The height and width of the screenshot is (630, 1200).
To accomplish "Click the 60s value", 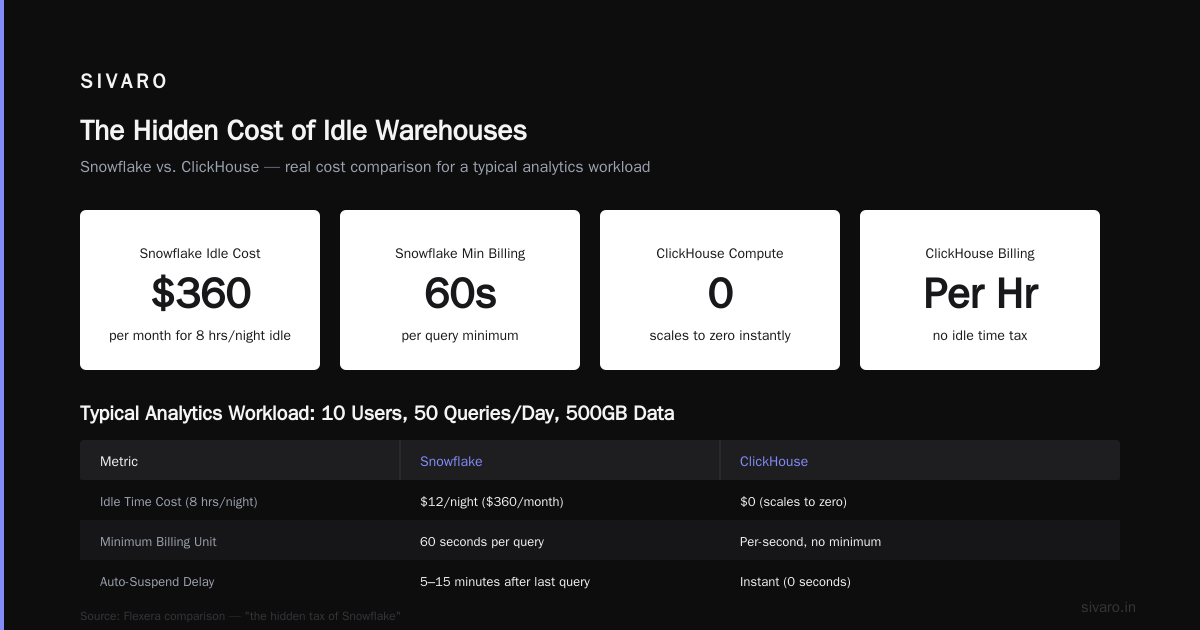I will (x=460, y=294).
